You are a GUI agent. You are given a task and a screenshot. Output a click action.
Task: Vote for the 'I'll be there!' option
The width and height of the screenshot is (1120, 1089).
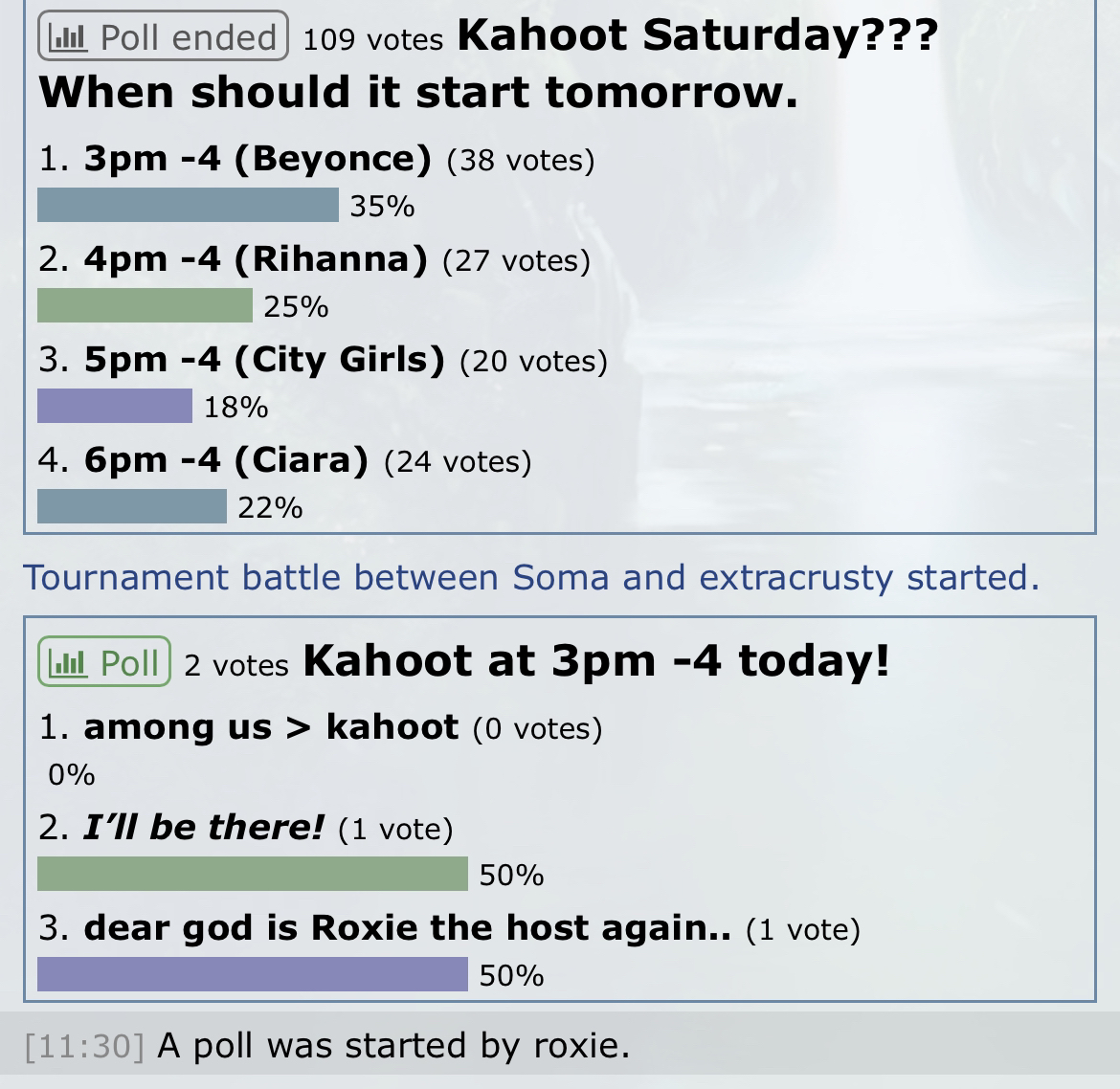[x=204, y=828]
